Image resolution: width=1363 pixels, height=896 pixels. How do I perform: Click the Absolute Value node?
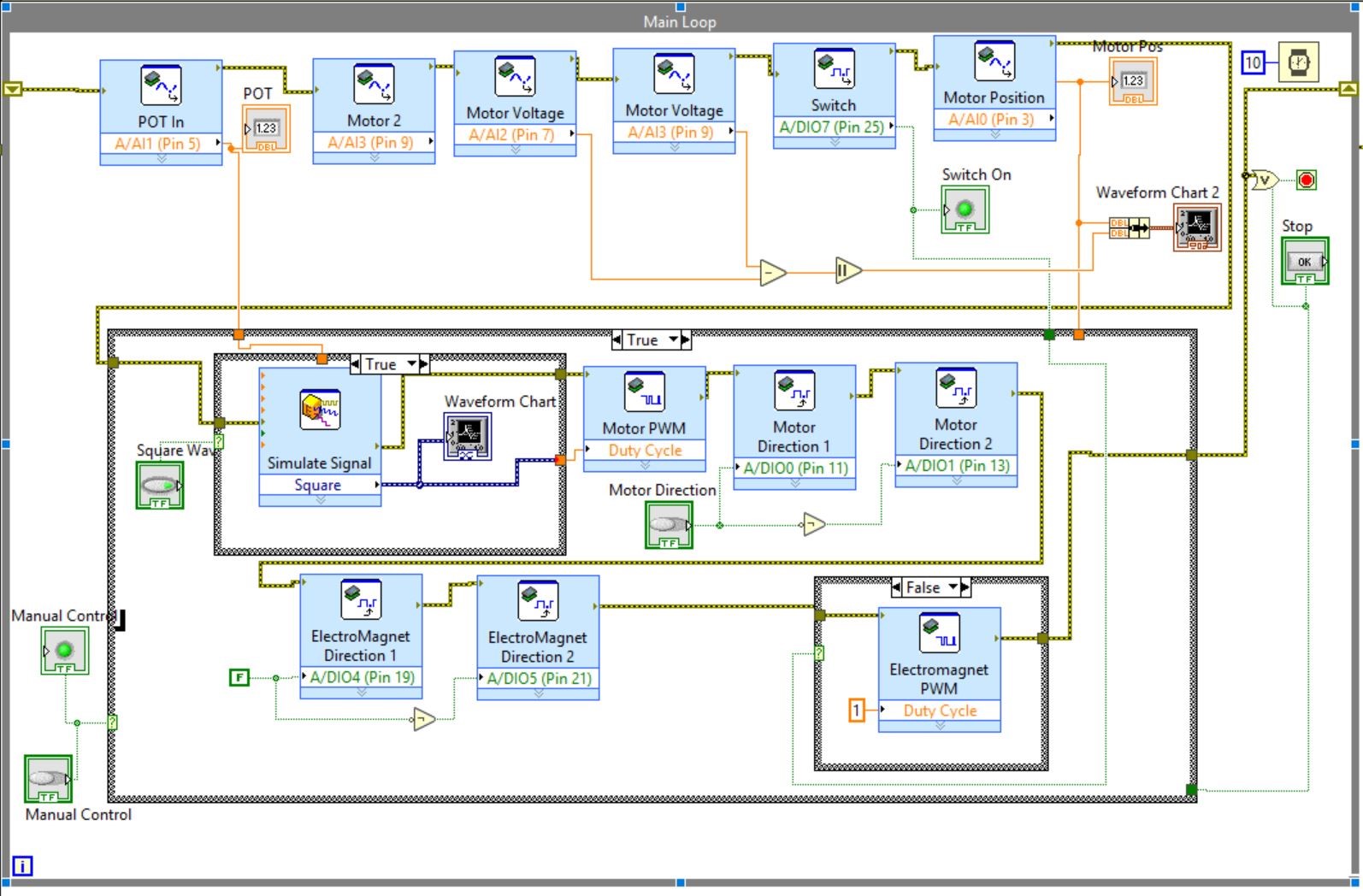click(848, 271)
